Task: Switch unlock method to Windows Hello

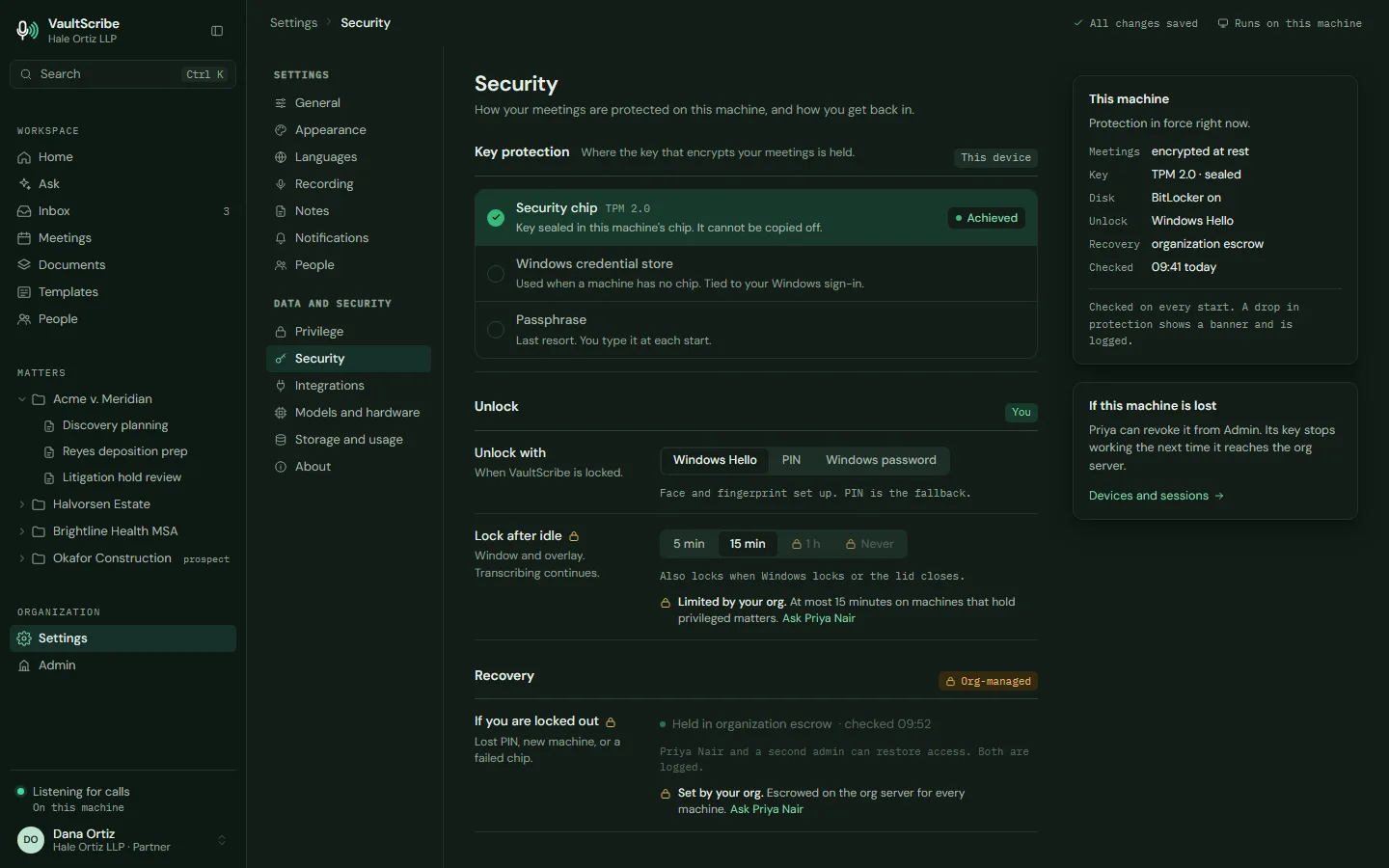Action: [x=715, y=460]
